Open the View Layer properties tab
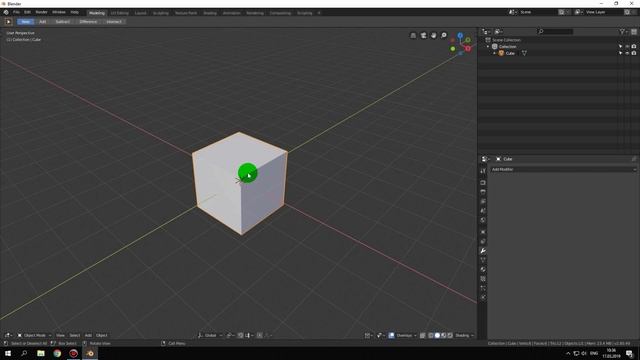 point(483,201)
